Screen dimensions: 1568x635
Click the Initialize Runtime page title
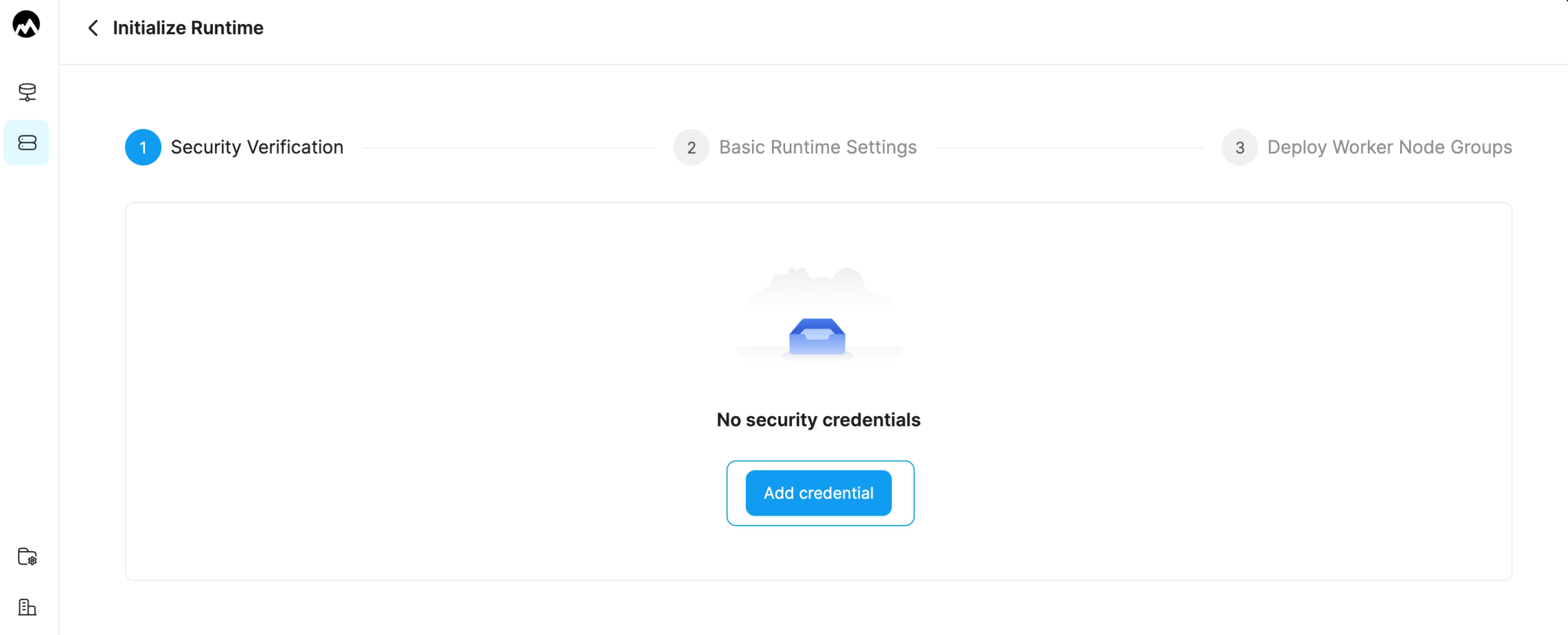(188, 28)
